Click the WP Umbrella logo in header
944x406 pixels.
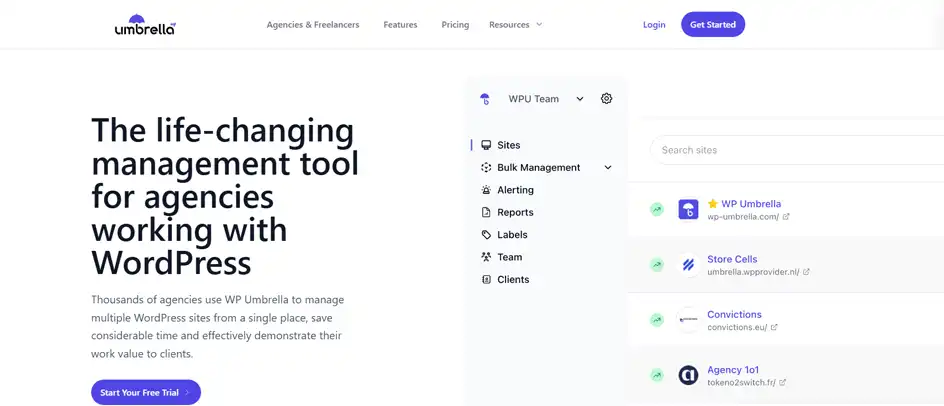(x=145, y=24)
